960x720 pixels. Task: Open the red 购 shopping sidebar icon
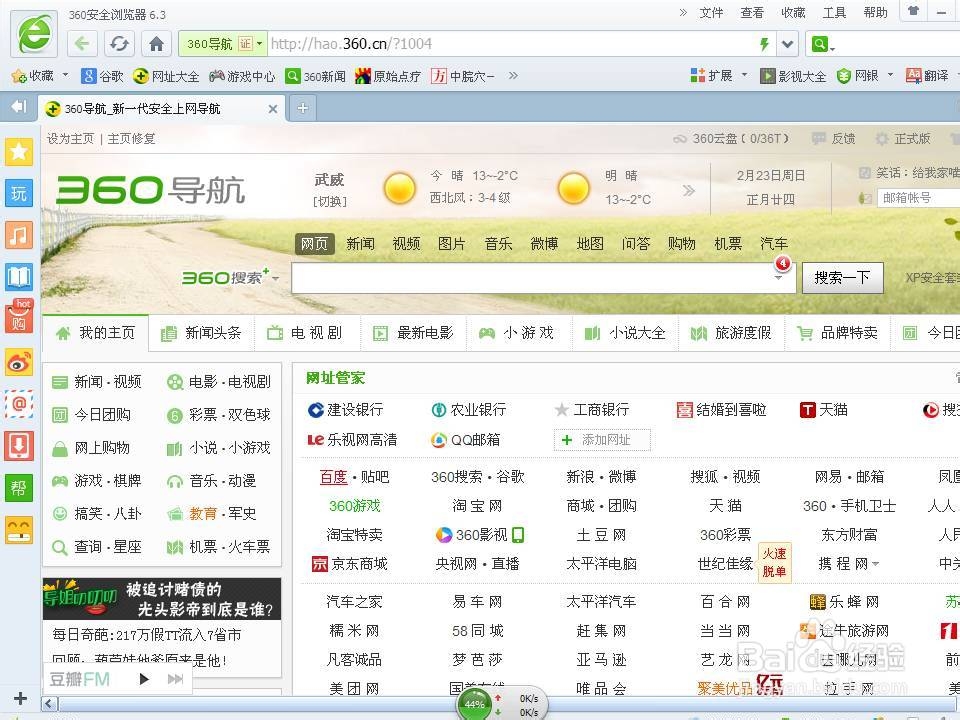point(19,319)
